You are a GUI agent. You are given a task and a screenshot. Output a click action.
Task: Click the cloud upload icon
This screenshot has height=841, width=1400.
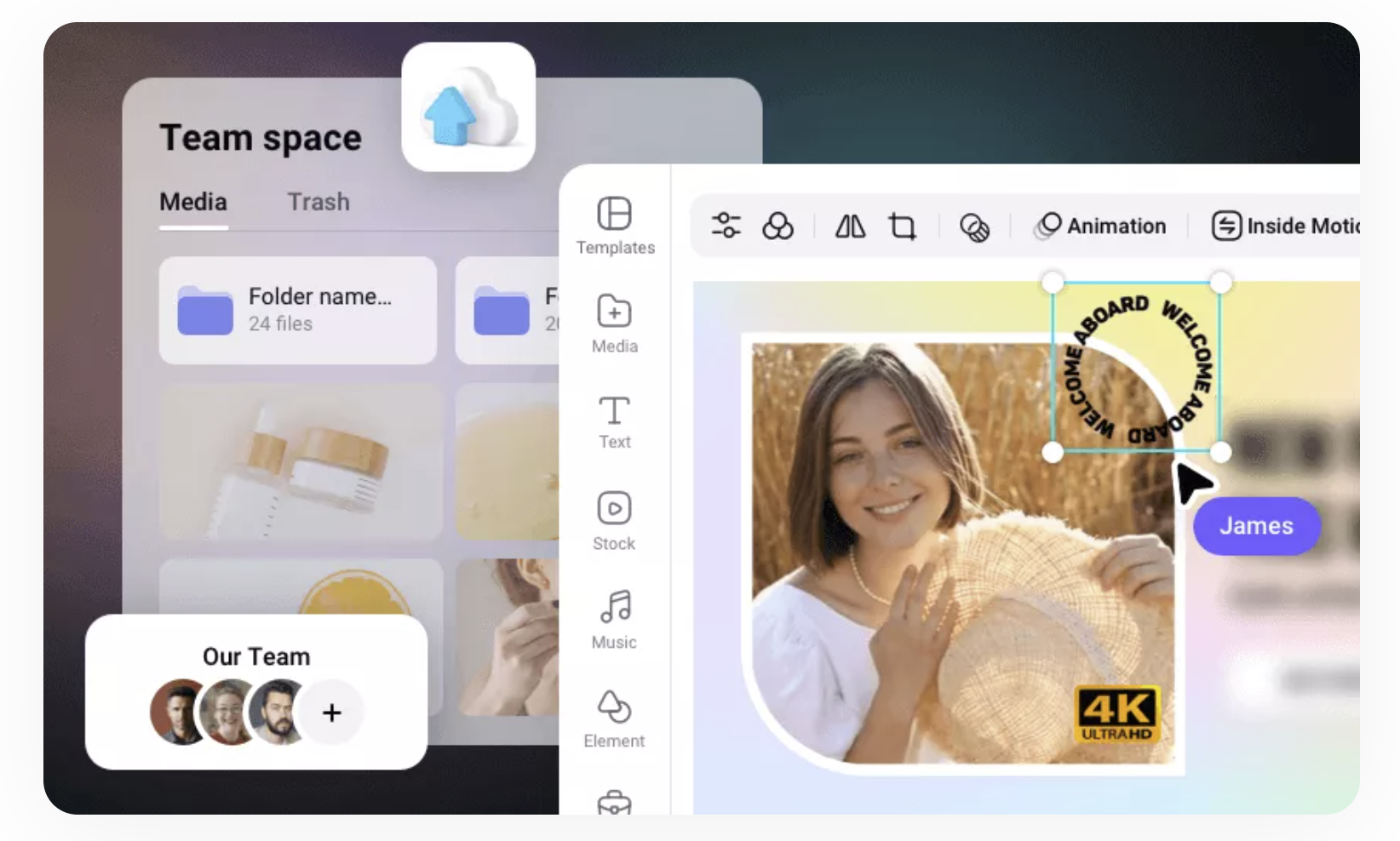click(x=468, y=108)
